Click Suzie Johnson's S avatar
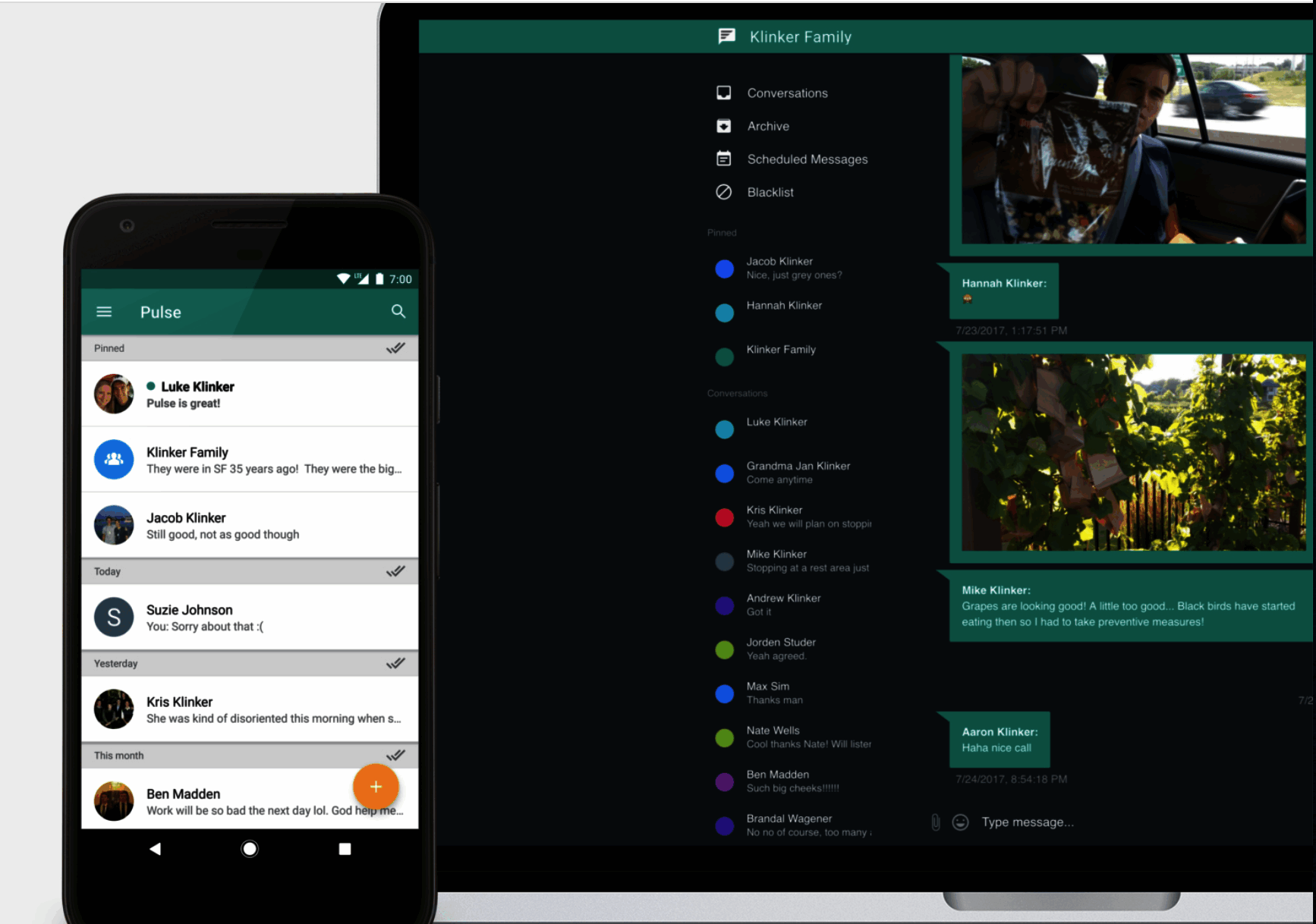Screen dimensions: 1316x924 pos(114,617)
